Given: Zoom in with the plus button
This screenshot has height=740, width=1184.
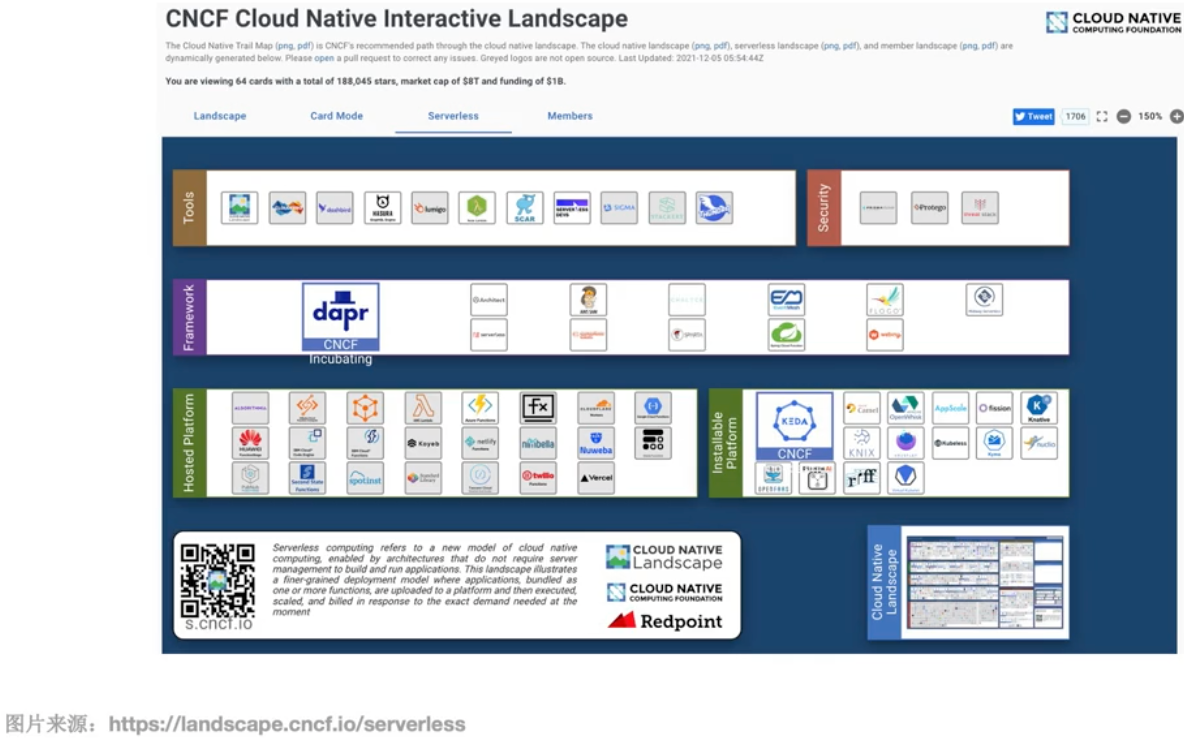Looking at the screenshot, I should 1176,116.
